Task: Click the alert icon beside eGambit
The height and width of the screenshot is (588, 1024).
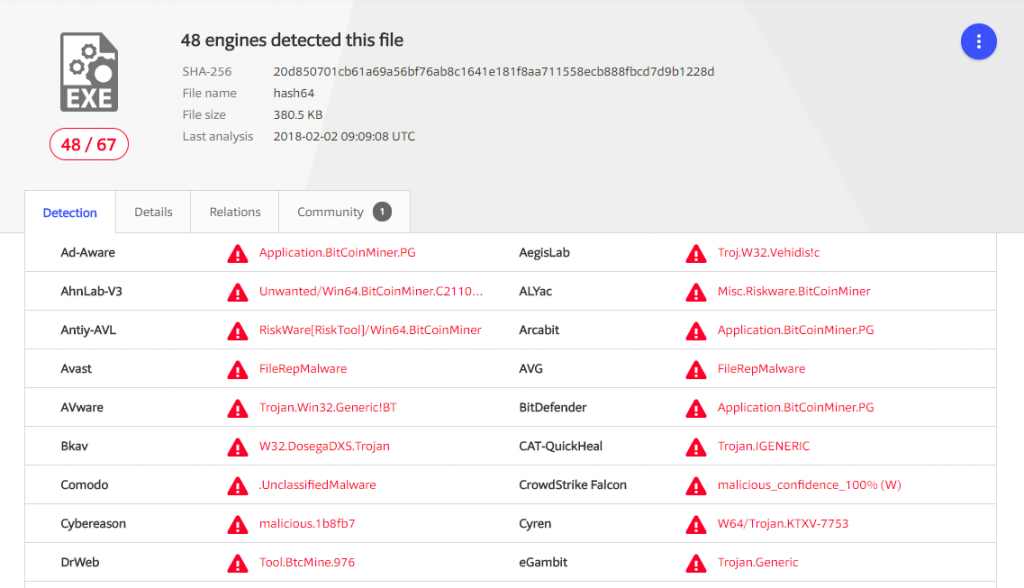Action: (695, 562)
